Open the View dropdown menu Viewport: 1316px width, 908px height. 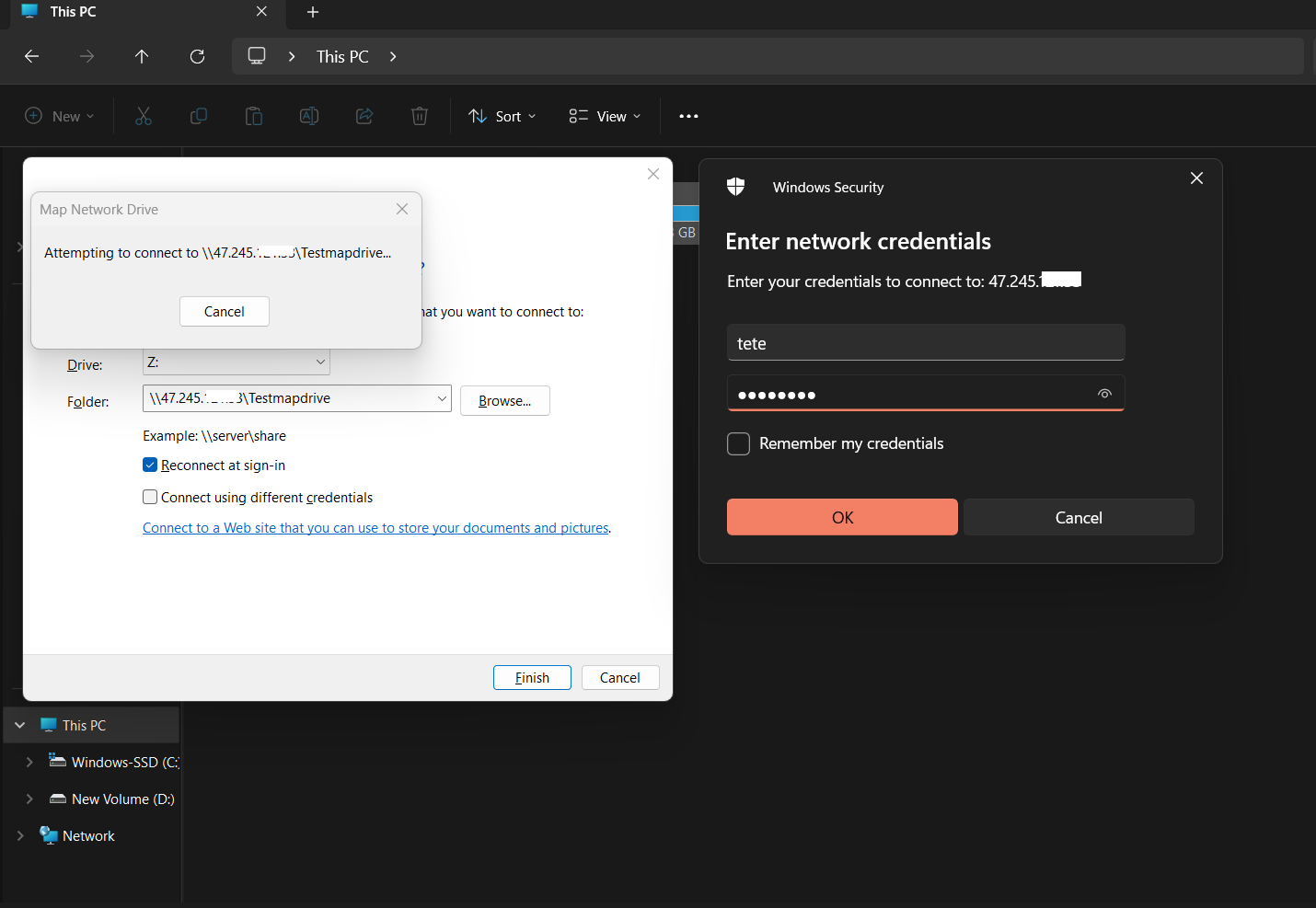[605, 116]
